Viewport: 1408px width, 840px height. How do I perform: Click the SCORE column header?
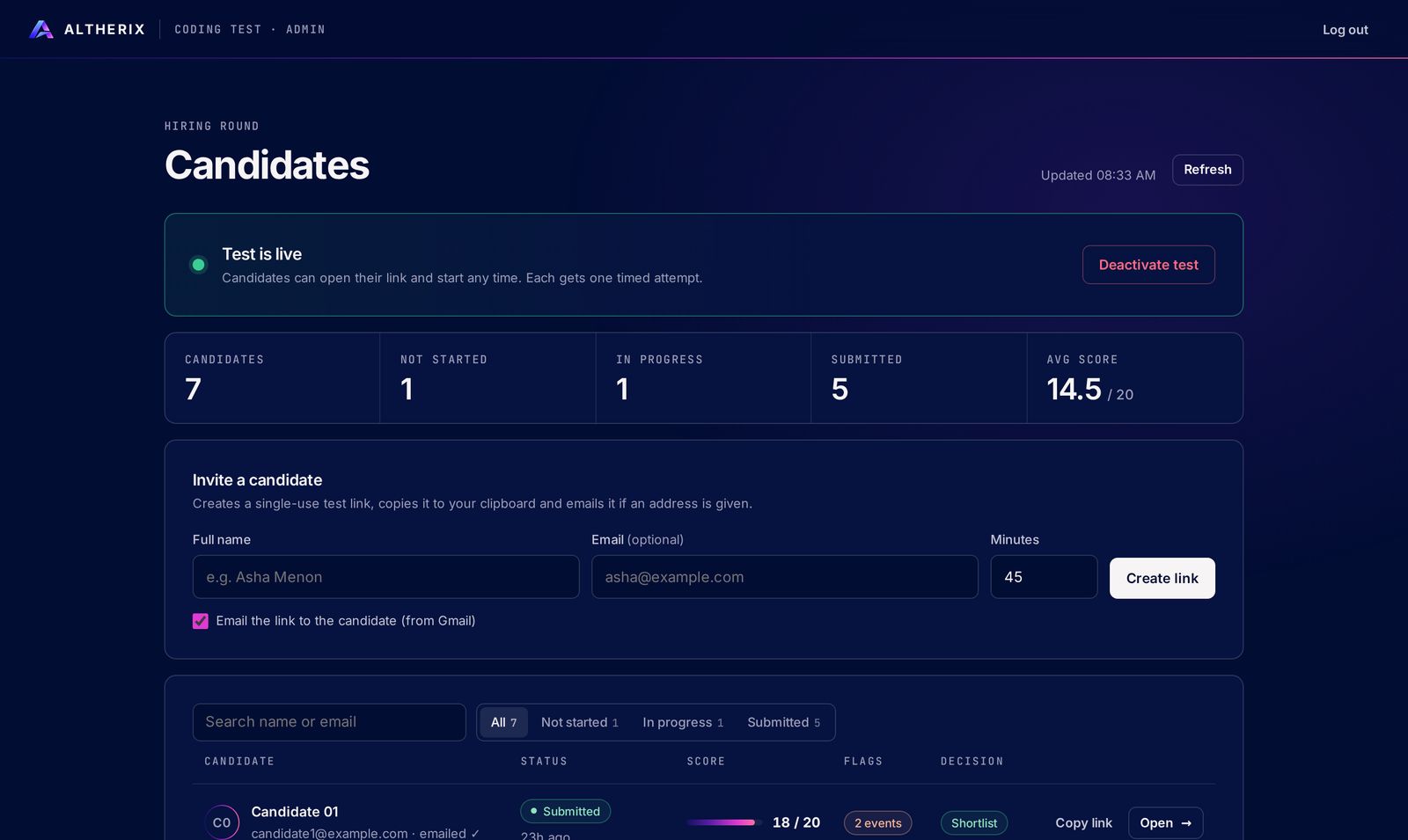[x=706, y=762]
